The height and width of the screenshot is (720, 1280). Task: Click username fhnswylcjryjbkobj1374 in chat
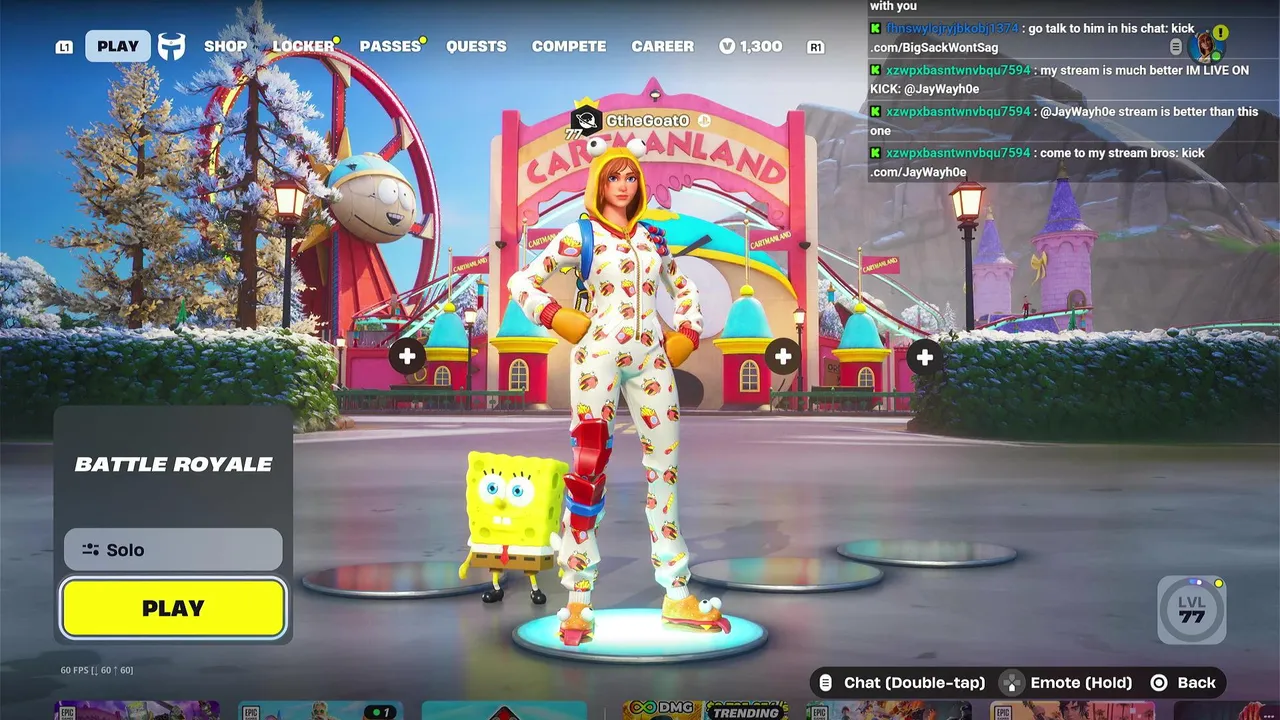pos(952,28)
